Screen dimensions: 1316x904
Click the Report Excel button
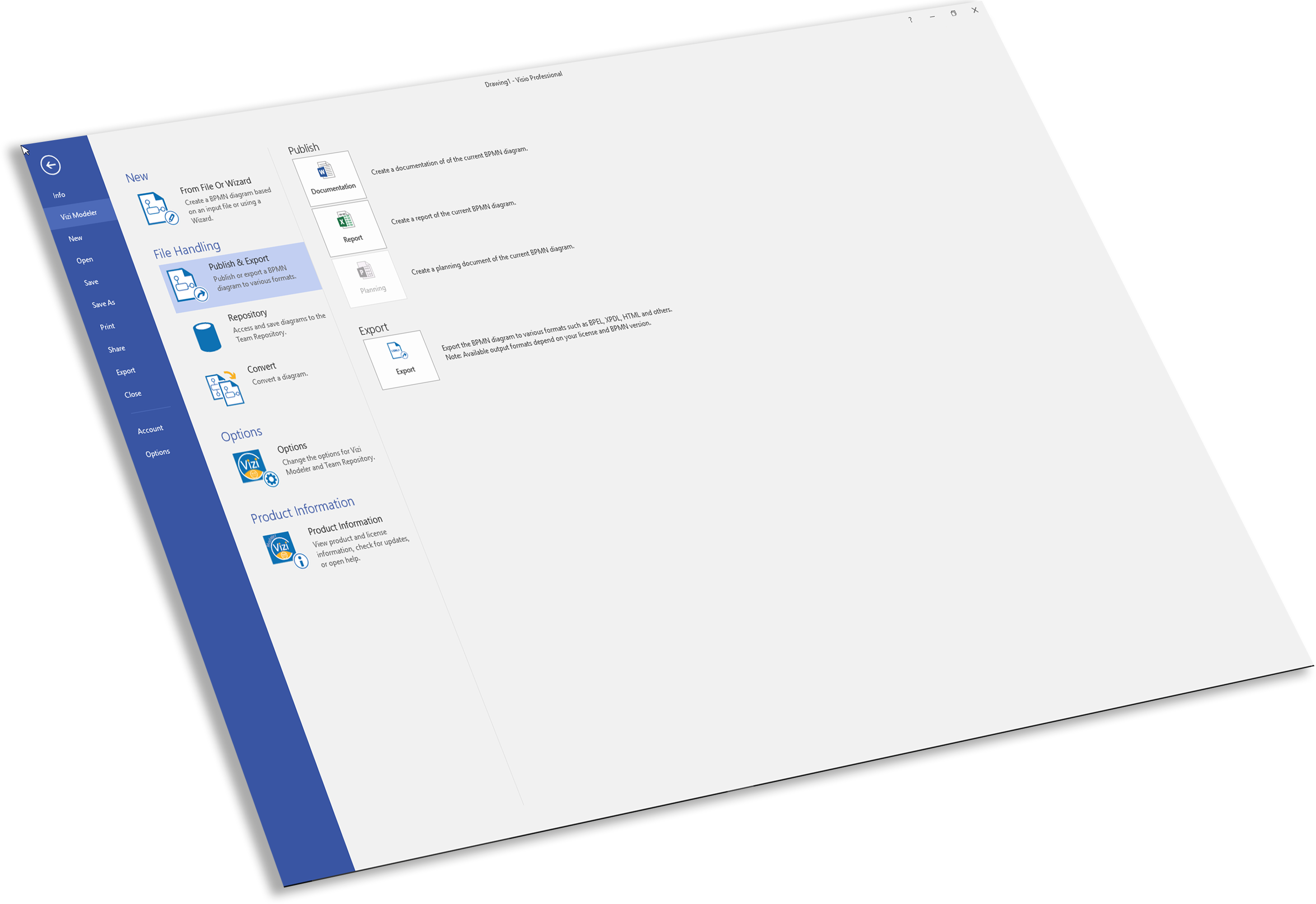click(x=349, y=228)
